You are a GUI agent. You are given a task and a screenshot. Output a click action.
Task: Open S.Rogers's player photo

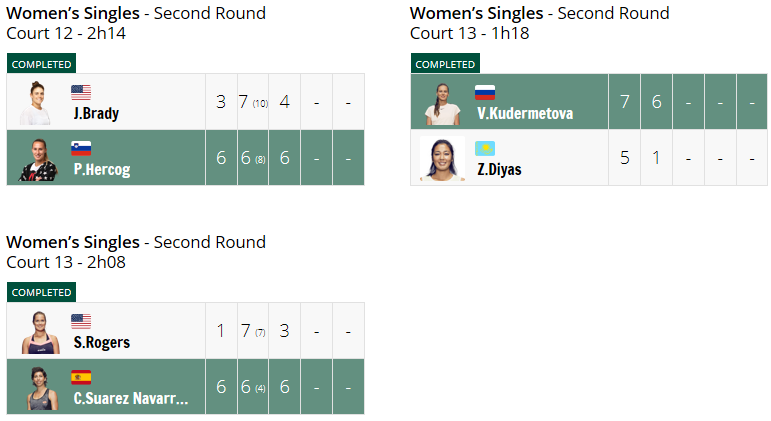[x=40, y=332]
